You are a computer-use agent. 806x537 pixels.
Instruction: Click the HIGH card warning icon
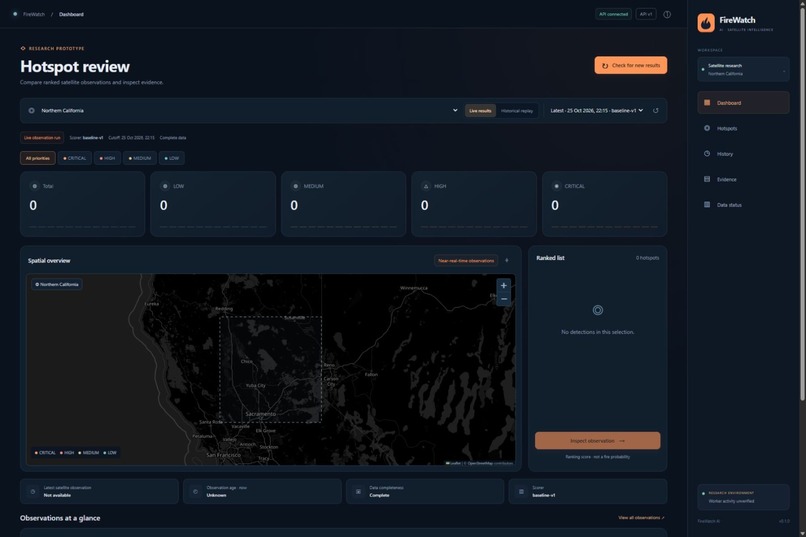coord(426,186)
